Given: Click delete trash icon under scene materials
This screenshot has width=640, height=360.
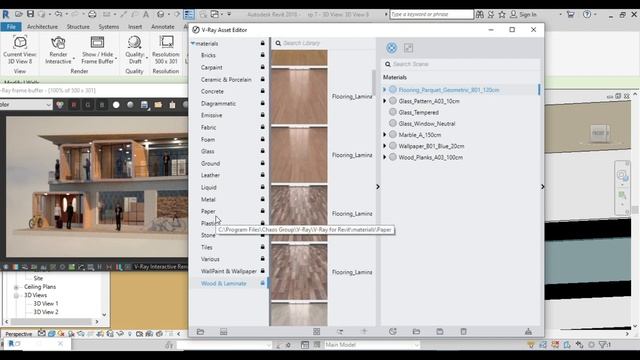Looking at the screenshot, I should (463, 332).
